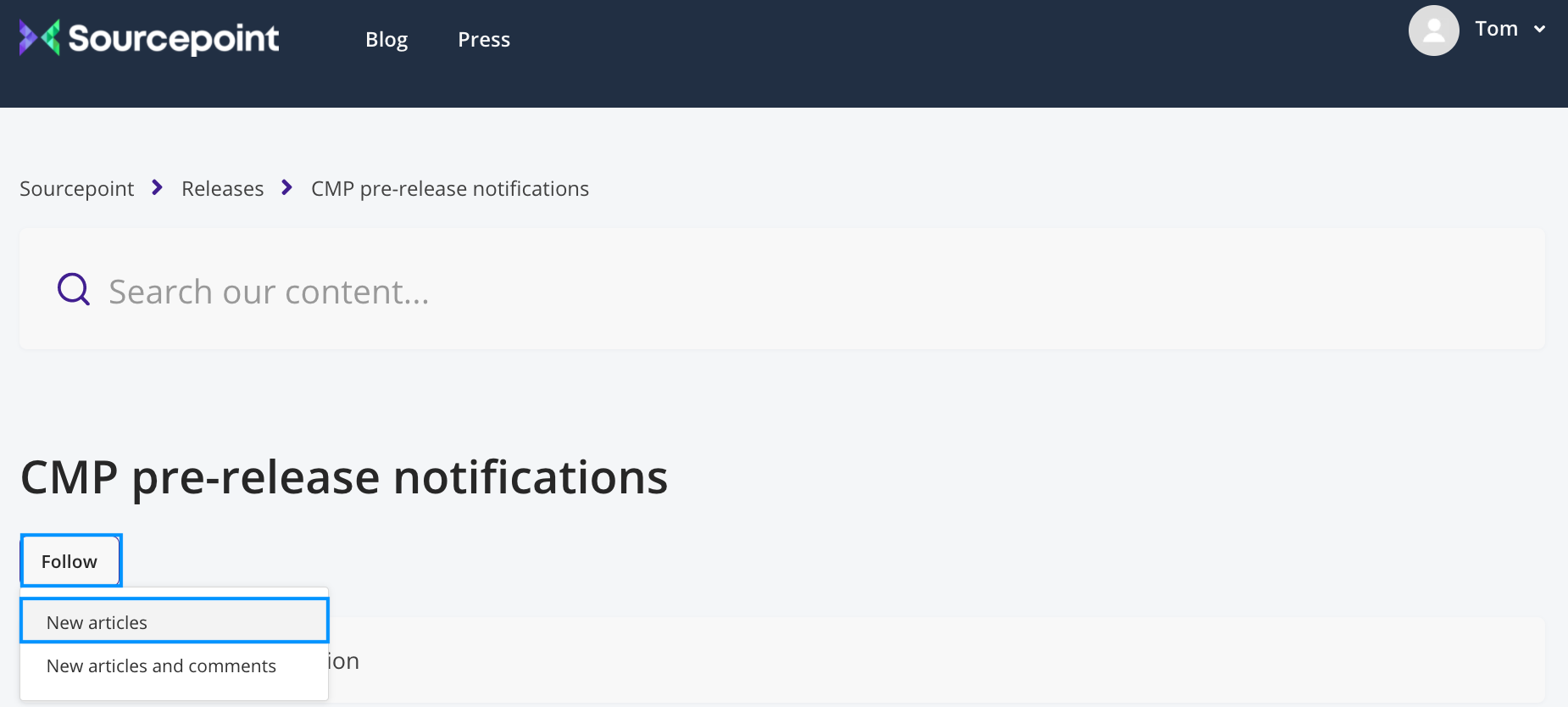Click the CMP pre-release notifications page heading

point(344,477)
